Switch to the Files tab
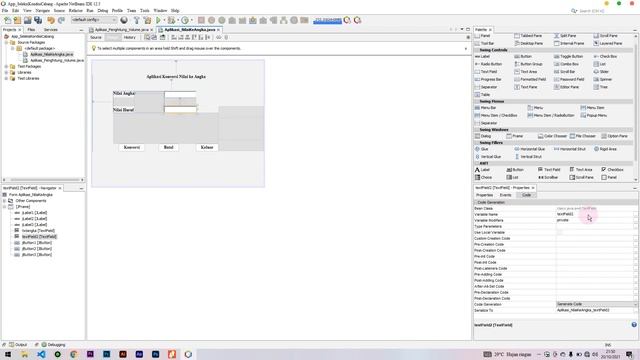 31,30
